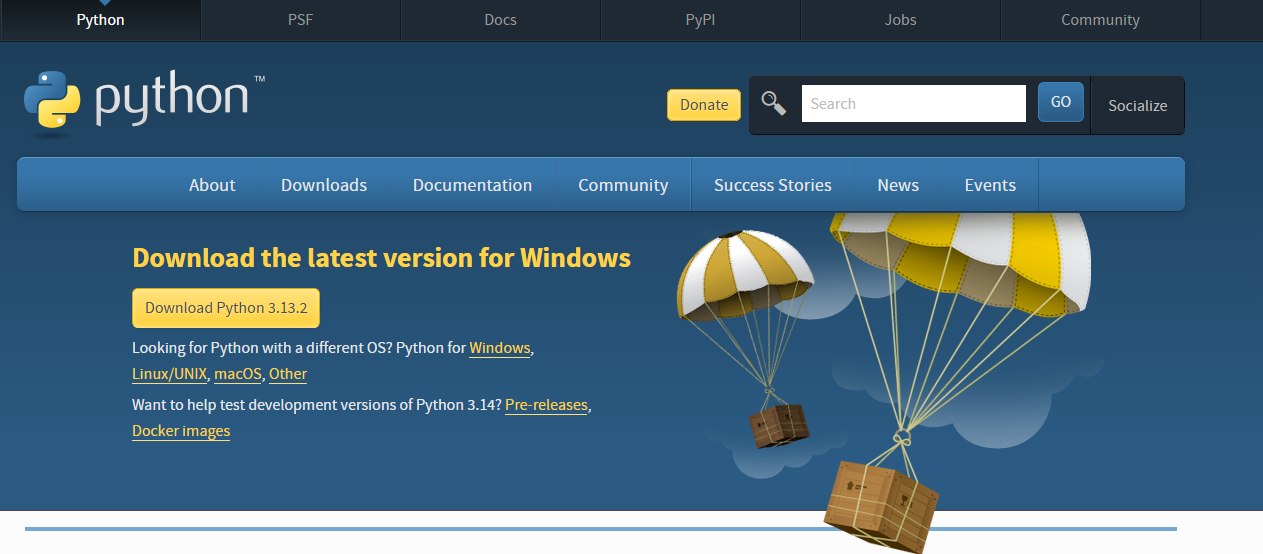This screenshot has width=1263, height=554.
Task: Click the heading 'Download the latest version for Windows'
Action: (381, 258)
